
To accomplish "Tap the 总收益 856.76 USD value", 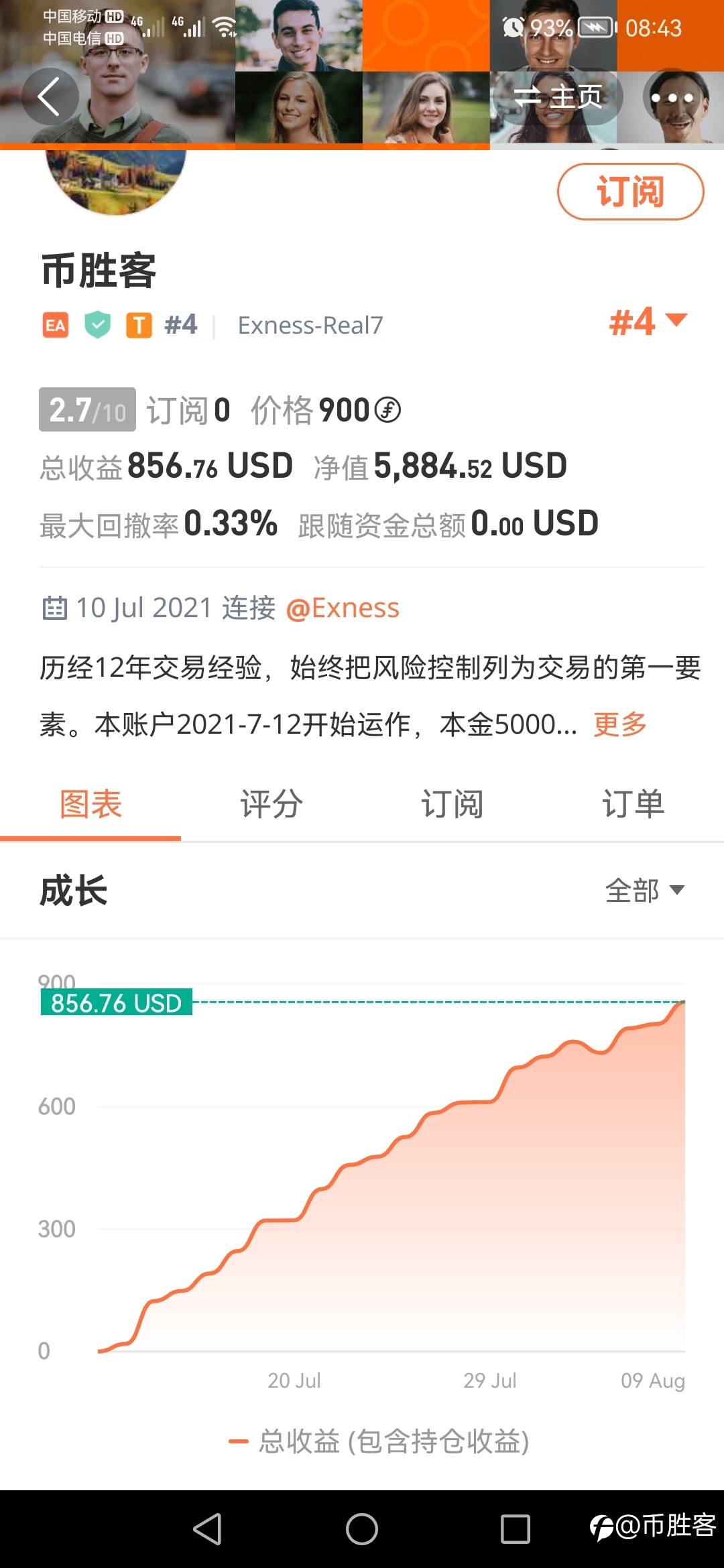I will pos(166,466).
